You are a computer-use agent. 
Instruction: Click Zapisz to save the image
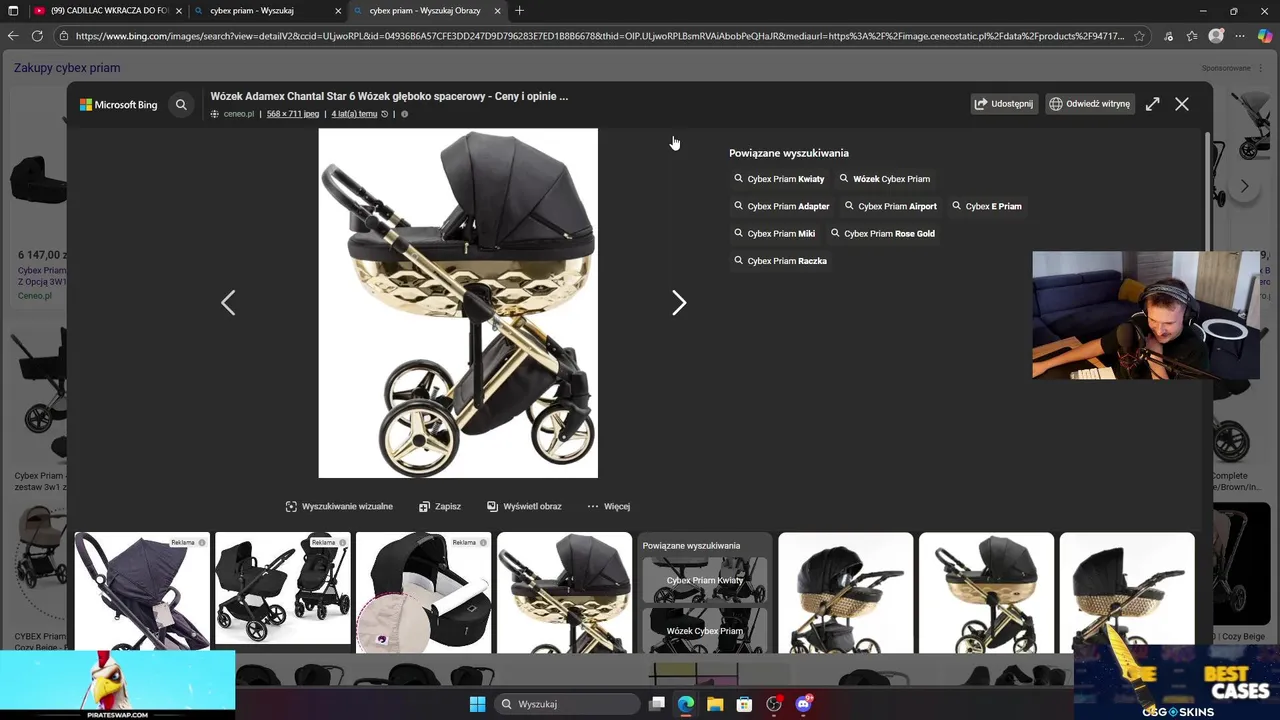click(440, 506)
